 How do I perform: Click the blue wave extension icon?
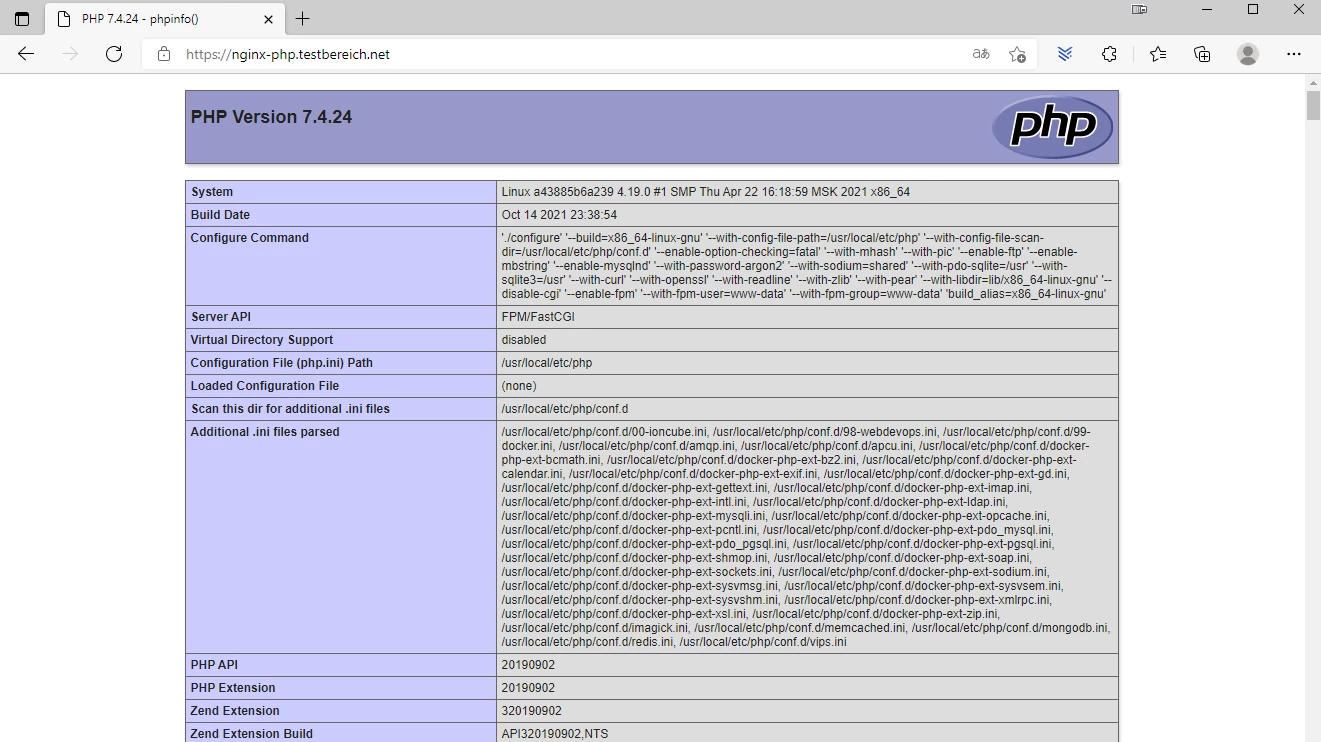(x=1065, y=54)
